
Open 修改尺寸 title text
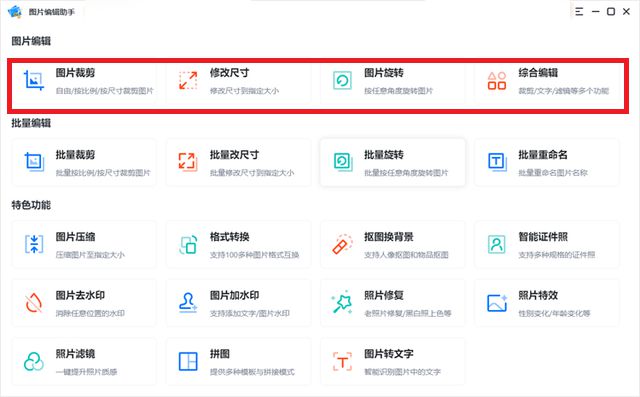[x=229, y=73]
